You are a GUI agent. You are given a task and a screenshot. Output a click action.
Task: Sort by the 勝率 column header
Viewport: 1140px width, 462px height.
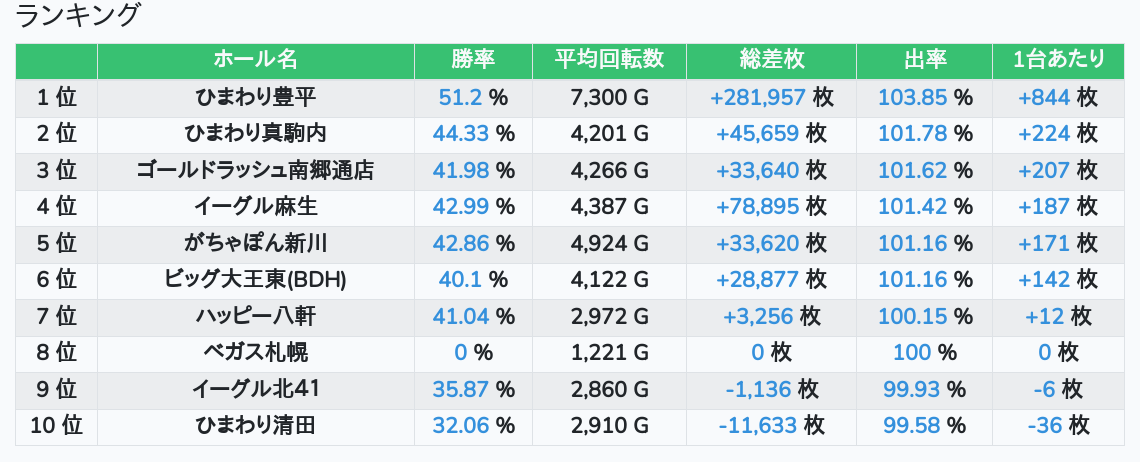[x=473, y=60]
